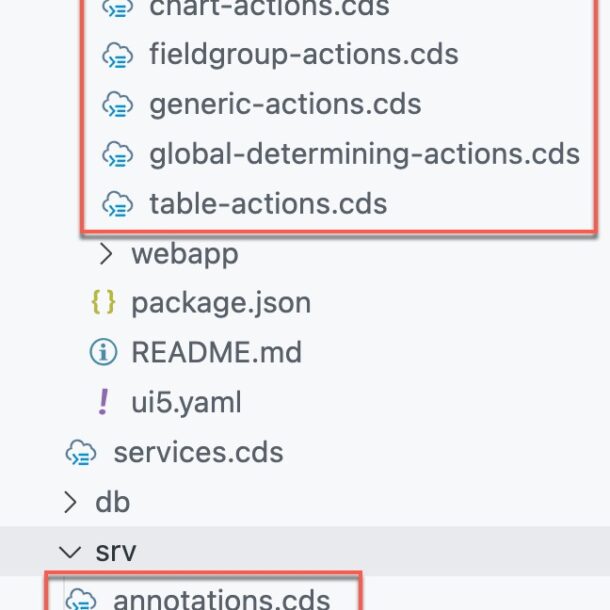Image resolution: width=610 pixels, height=610 pixels.
Task: Expand the webapp folder chevron
Action: 106,254
